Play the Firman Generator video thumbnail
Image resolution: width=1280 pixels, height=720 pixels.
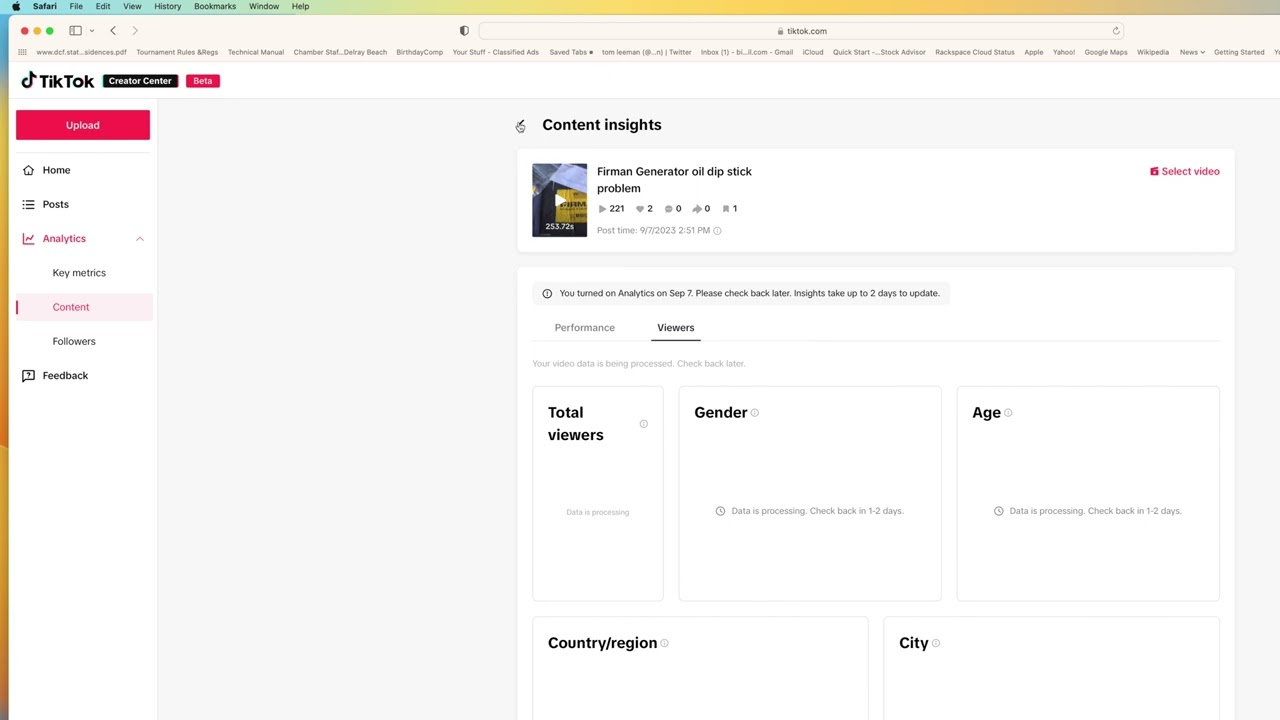(x=559, y=200)
